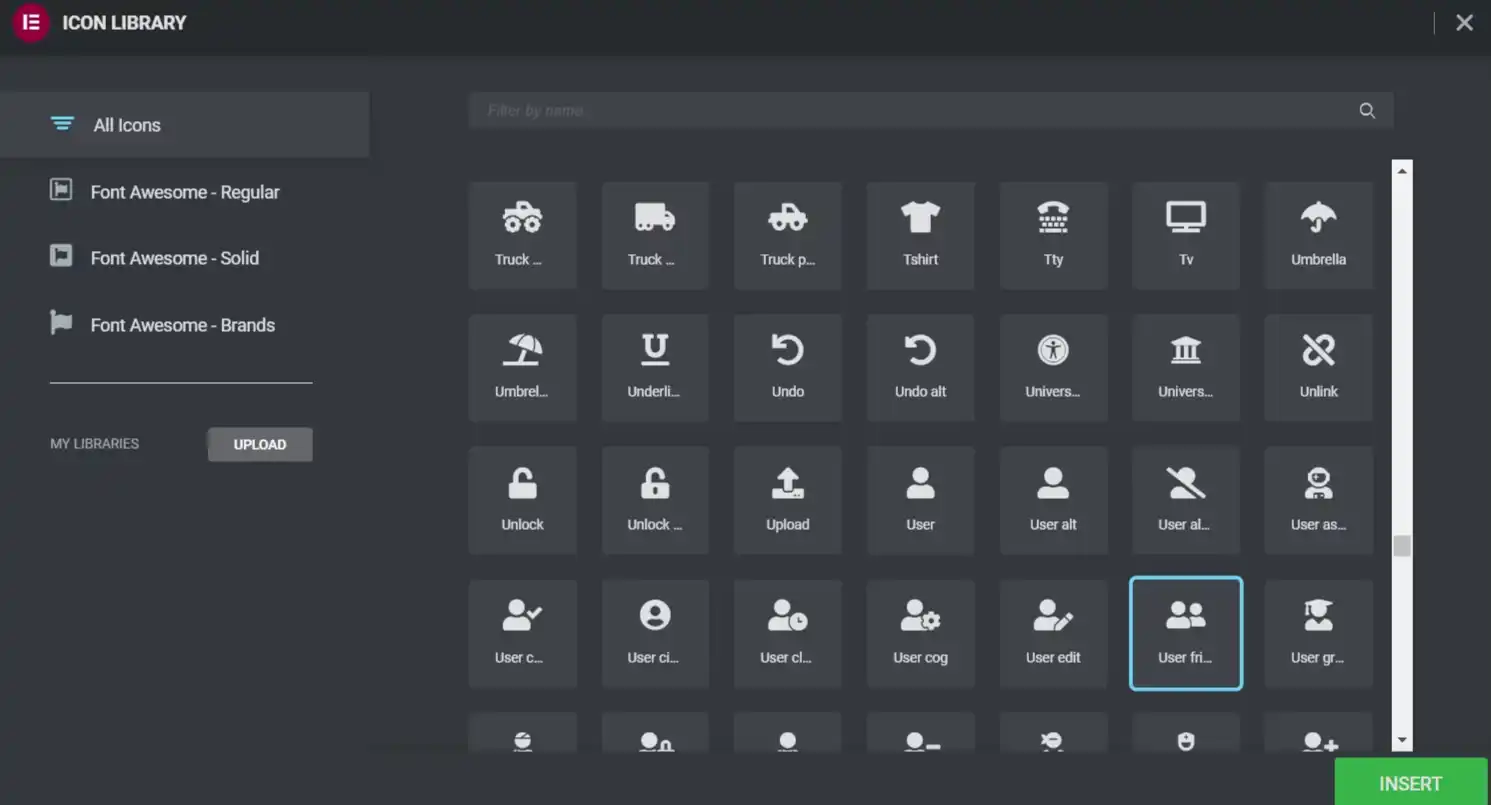Pick the slashed User alt icon tile
Image resolution: width=1491 pixels, height=805 pixels.
(x=1186, y=501)
